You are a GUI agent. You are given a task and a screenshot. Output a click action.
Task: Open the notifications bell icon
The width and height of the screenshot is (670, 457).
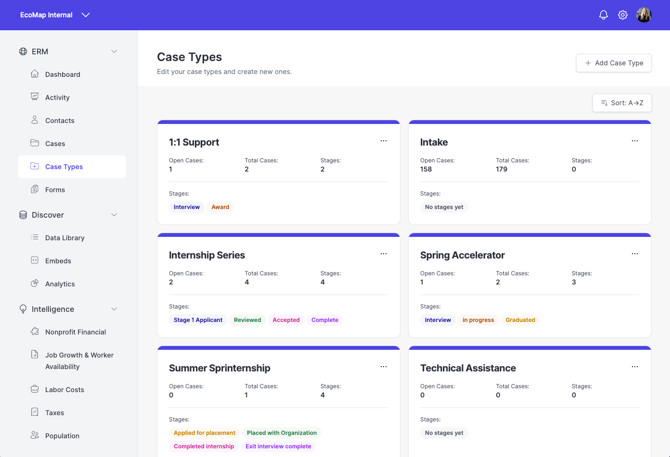[x=603, y=15]
